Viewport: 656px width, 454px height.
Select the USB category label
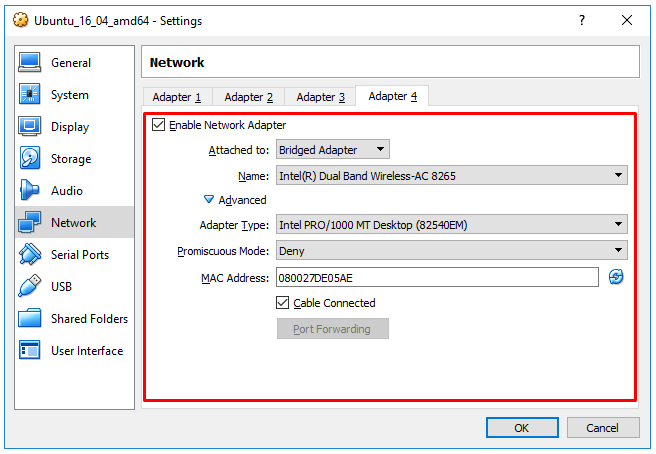pos(62,287)
